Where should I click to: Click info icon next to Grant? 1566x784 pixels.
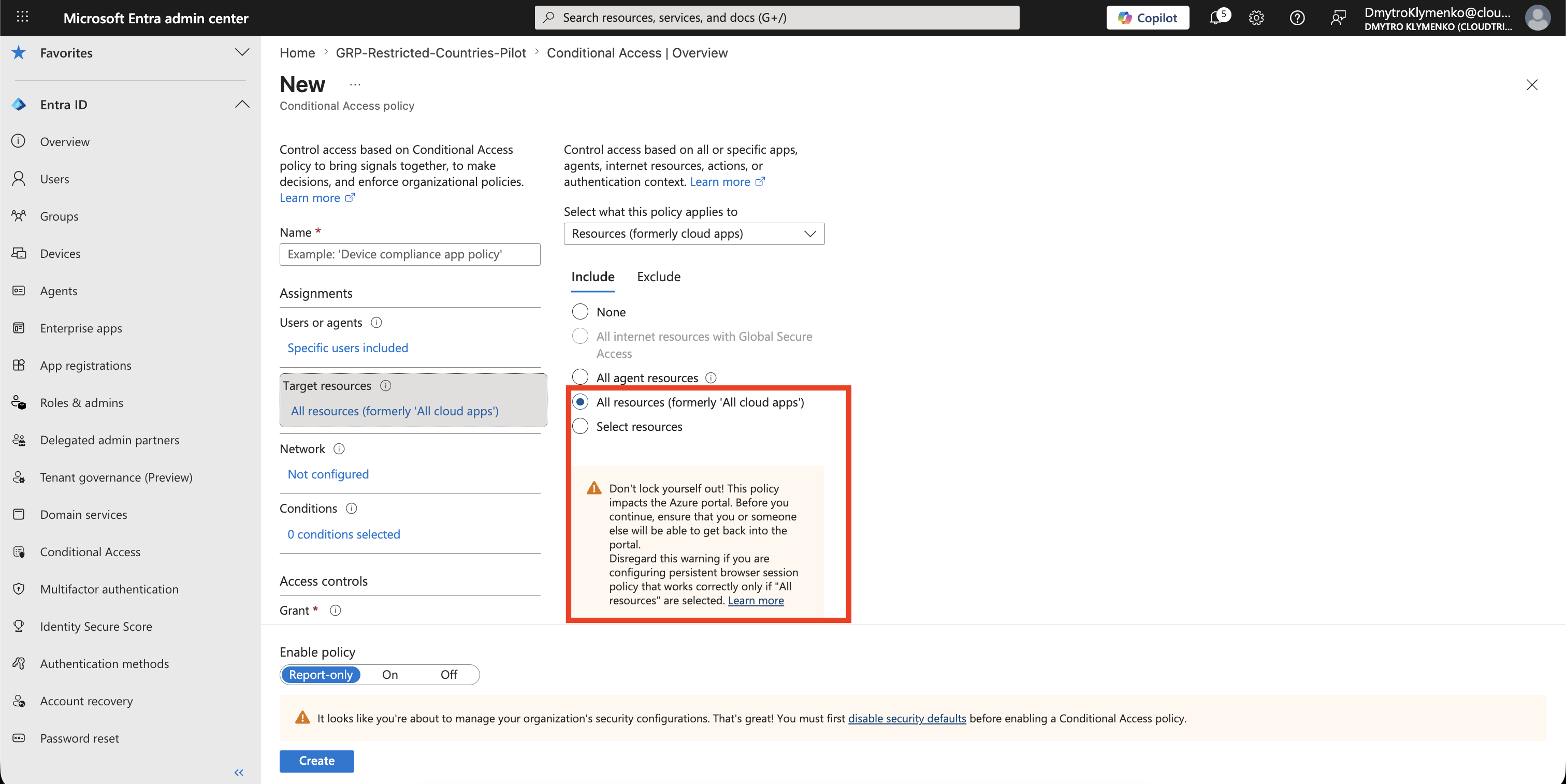335,610
